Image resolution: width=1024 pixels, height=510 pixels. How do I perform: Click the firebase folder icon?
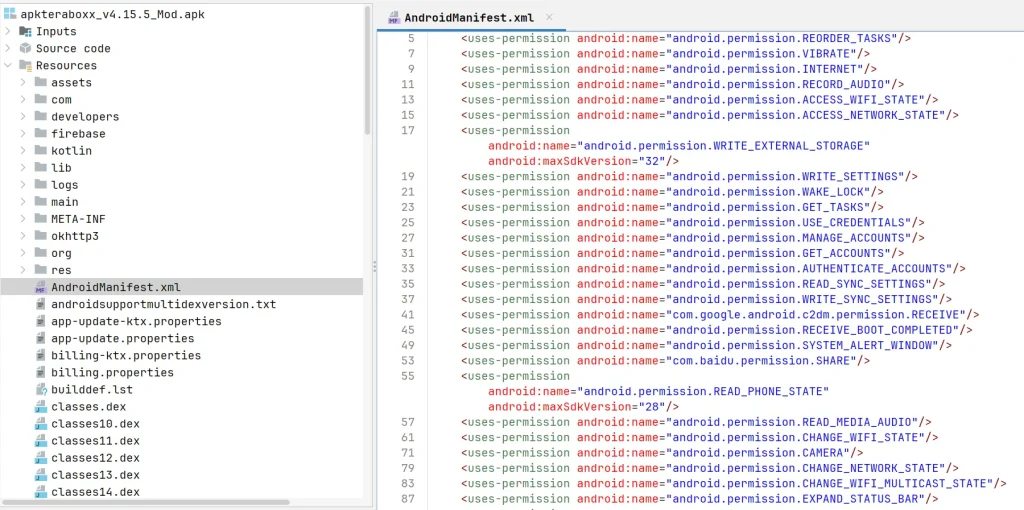pyautogui.click(x=40, y=133)
